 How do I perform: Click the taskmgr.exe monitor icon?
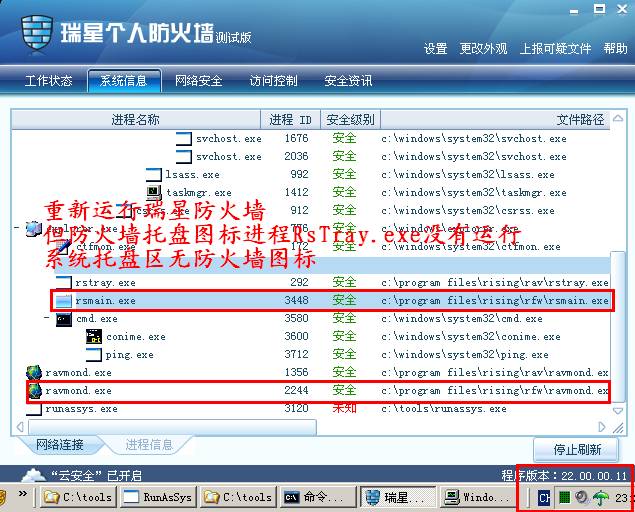pos(154,192)
